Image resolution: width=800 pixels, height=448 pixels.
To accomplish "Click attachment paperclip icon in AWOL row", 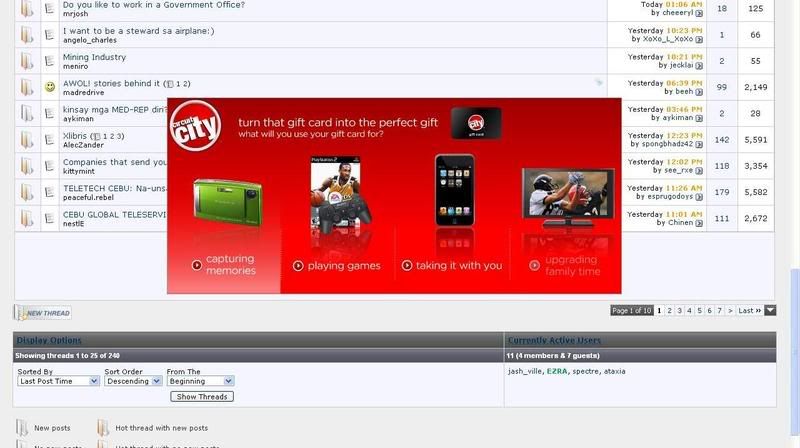I will coord(598,82).
